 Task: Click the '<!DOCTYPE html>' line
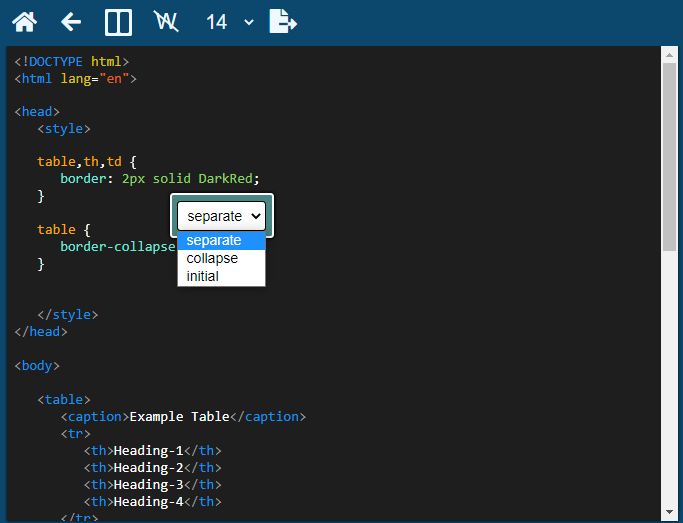(x=72, y=61)
